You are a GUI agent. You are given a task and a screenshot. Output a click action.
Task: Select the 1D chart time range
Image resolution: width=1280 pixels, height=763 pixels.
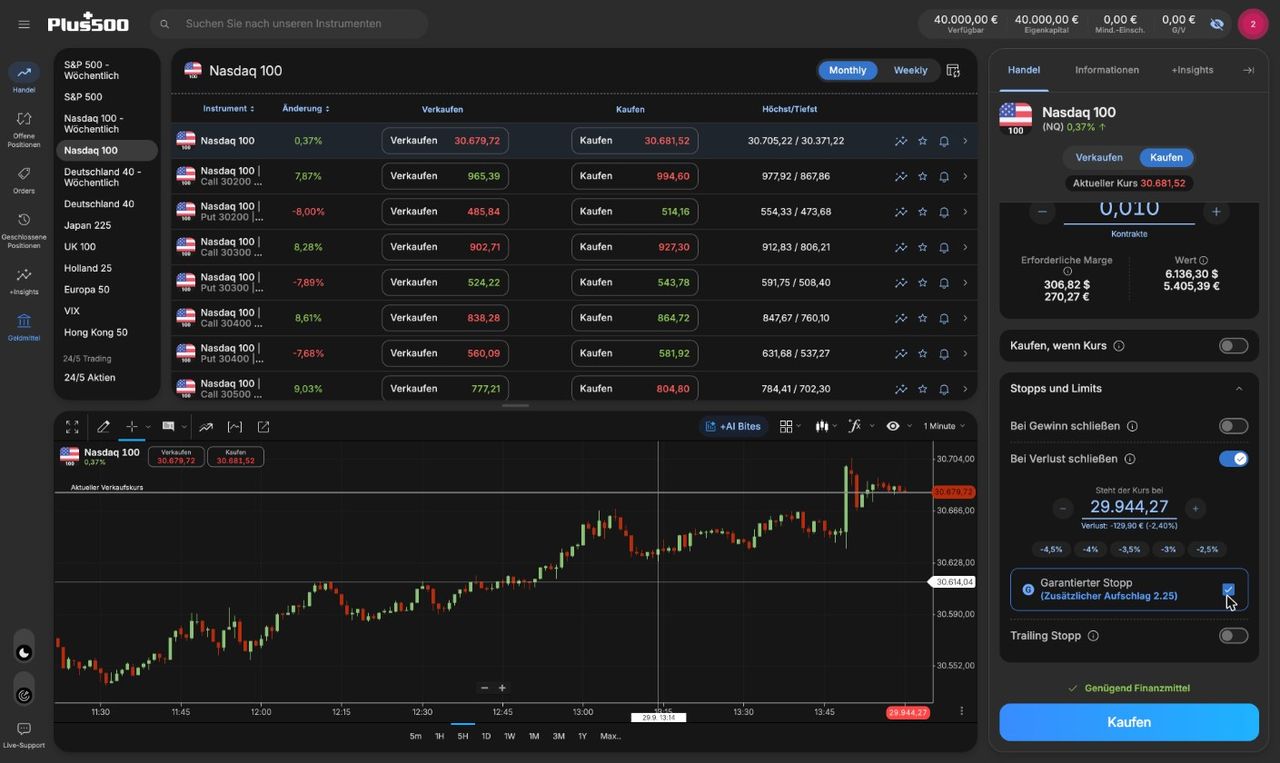(486, 736)
